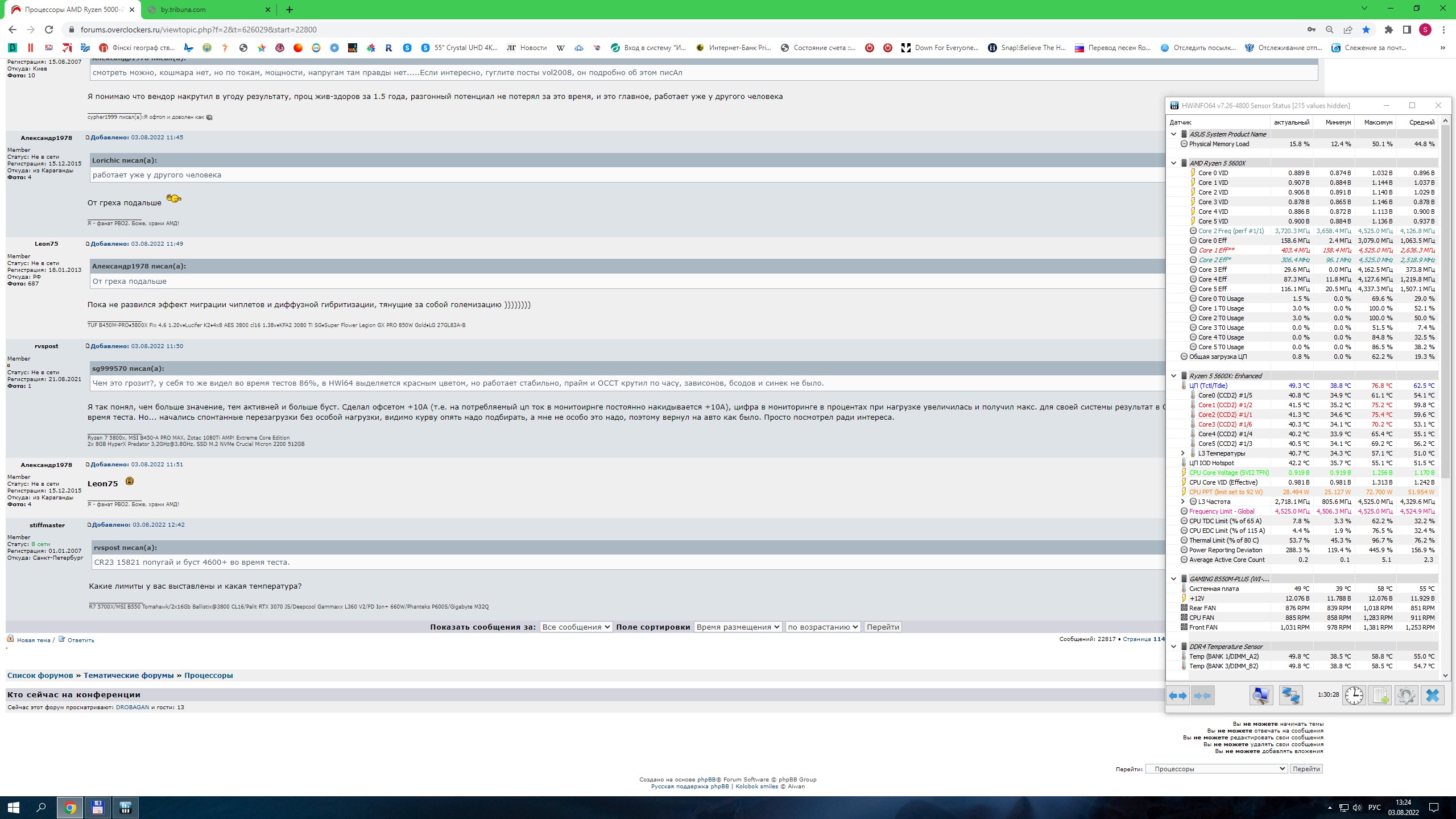Open Chrome from Windows taskbar
This screenshot has width=1456, height=819.
[70, 808]
